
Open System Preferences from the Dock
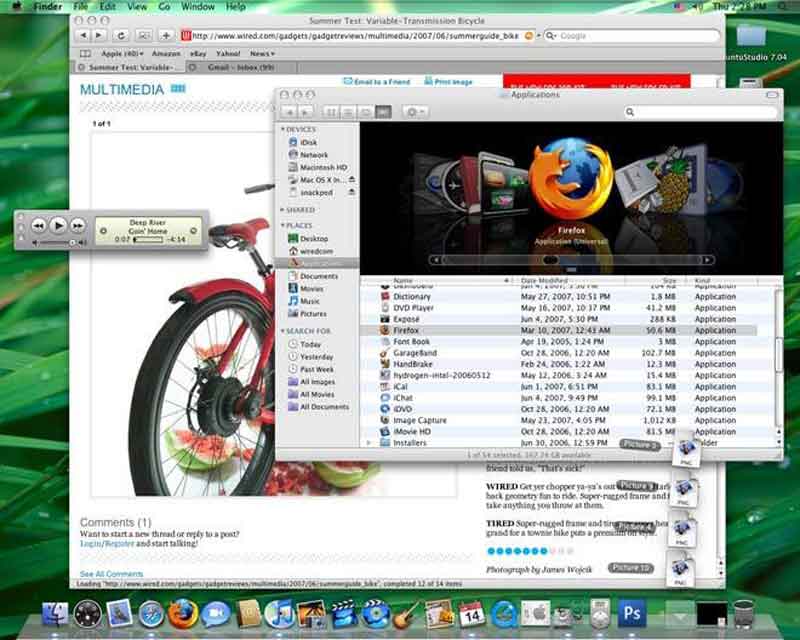(536, 613)
